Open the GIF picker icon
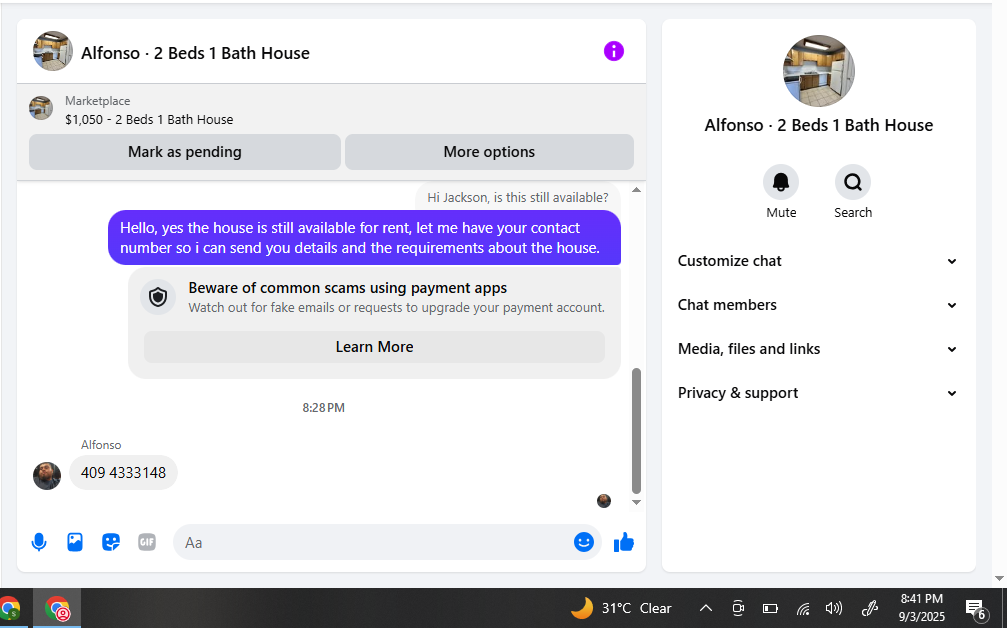 pos(147,543)
